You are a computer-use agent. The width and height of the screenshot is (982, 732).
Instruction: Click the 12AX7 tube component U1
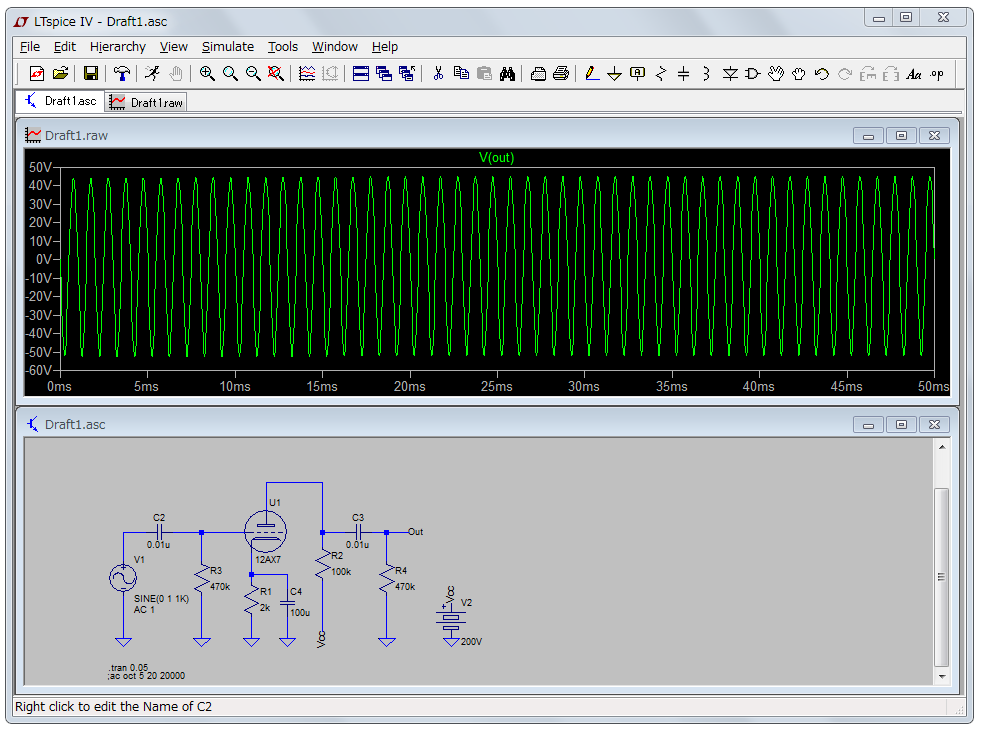[266, 530]
